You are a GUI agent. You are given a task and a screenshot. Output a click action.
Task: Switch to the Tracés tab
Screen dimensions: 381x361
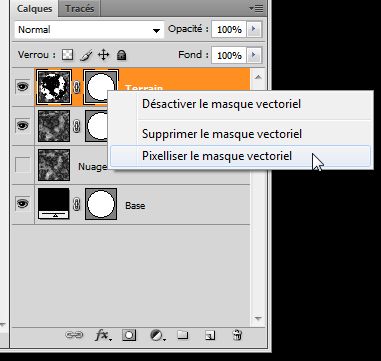[x=79, y=8]
